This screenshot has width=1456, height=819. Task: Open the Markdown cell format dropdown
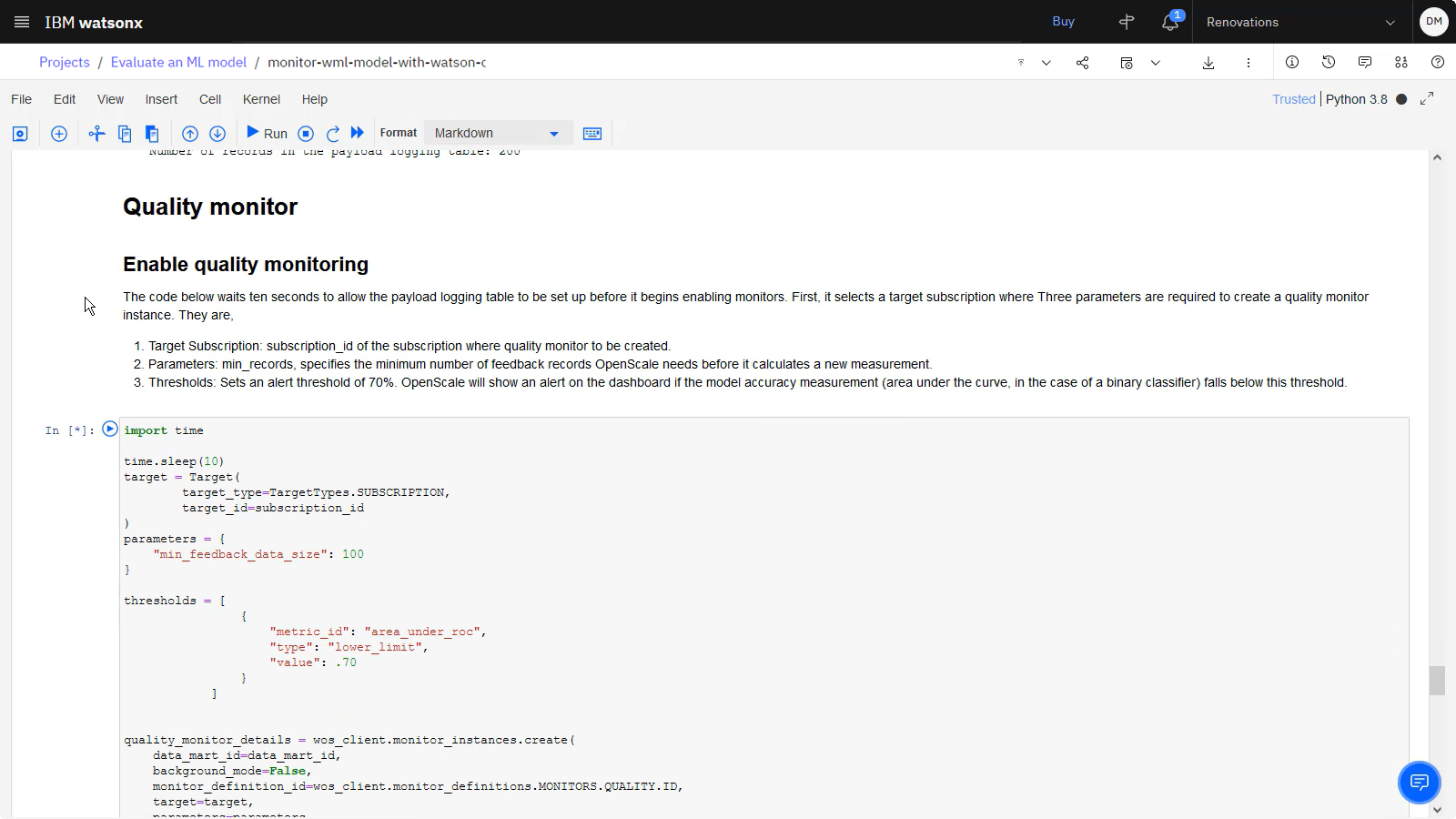coord(498,133)
